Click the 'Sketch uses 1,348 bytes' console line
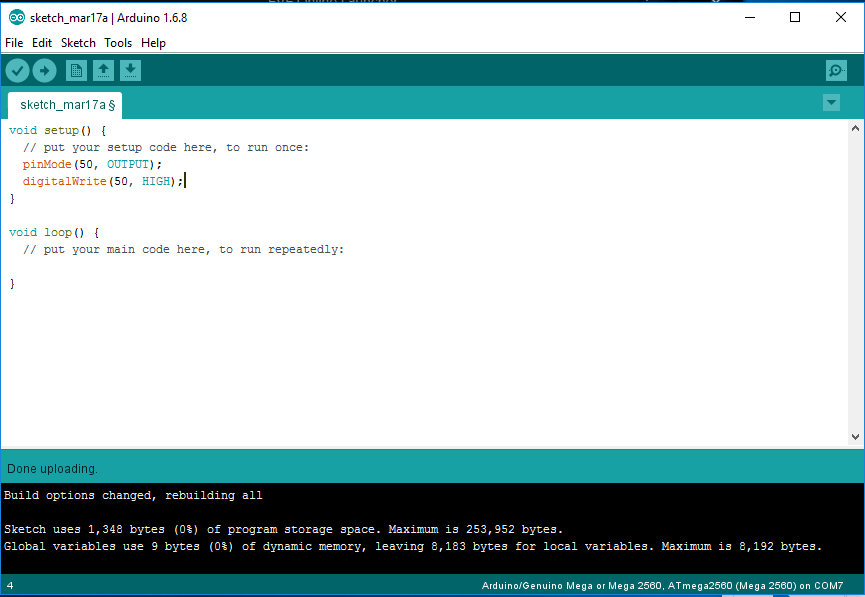This screenshot has height=597, width=865. click(x=283, y=530)
